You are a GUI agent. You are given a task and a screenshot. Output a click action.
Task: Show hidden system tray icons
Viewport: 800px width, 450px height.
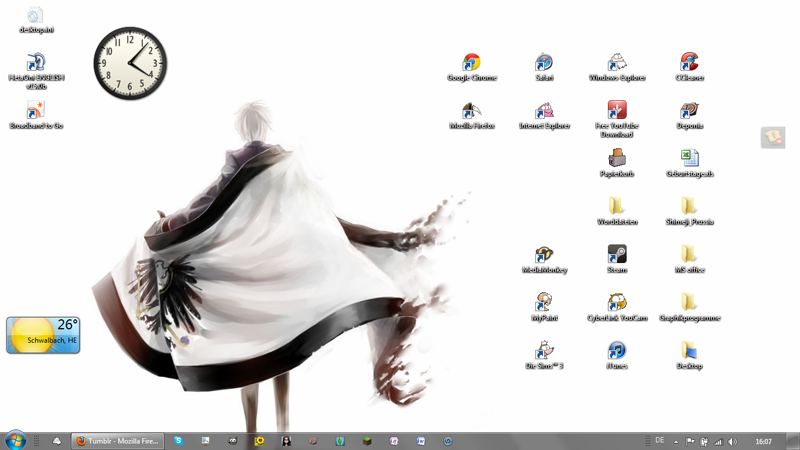(676, 441)
